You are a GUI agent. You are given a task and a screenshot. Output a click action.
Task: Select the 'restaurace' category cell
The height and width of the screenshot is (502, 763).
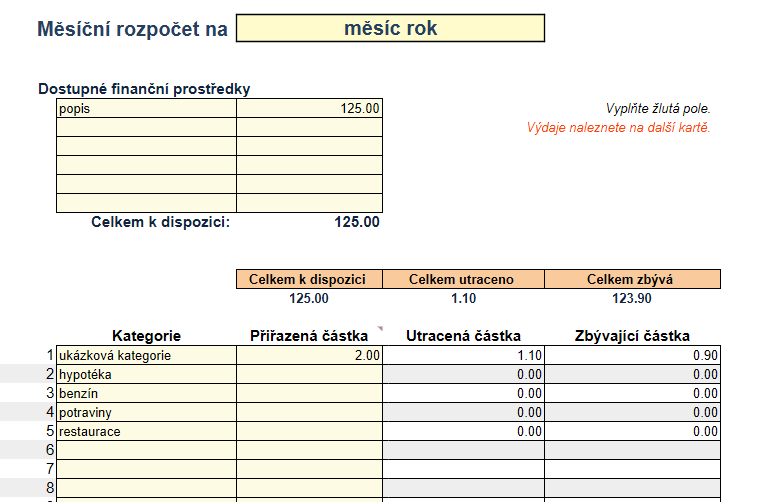(146, 431)
